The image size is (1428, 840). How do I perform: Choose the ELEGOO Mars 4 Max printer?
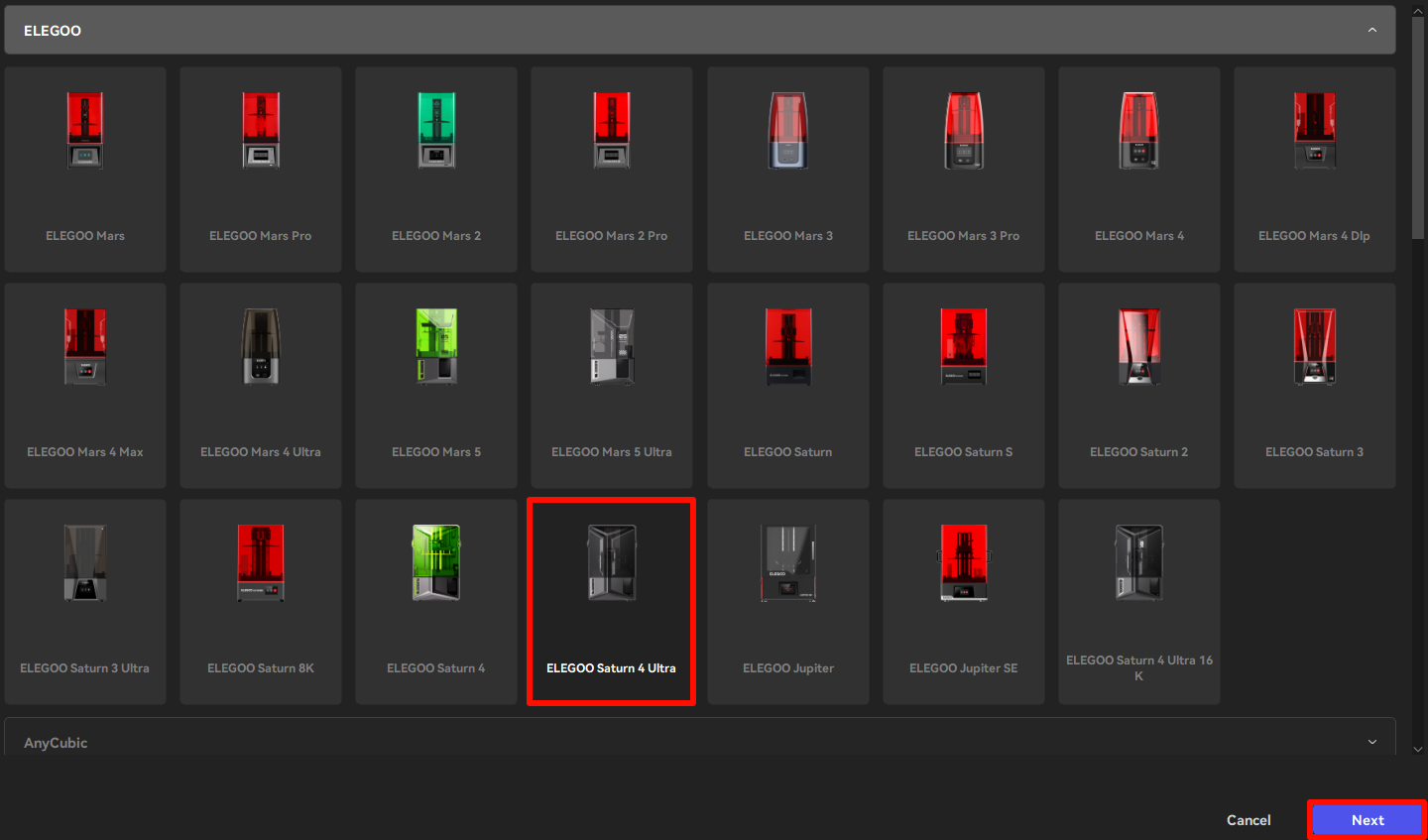click(x=85, y=386)
